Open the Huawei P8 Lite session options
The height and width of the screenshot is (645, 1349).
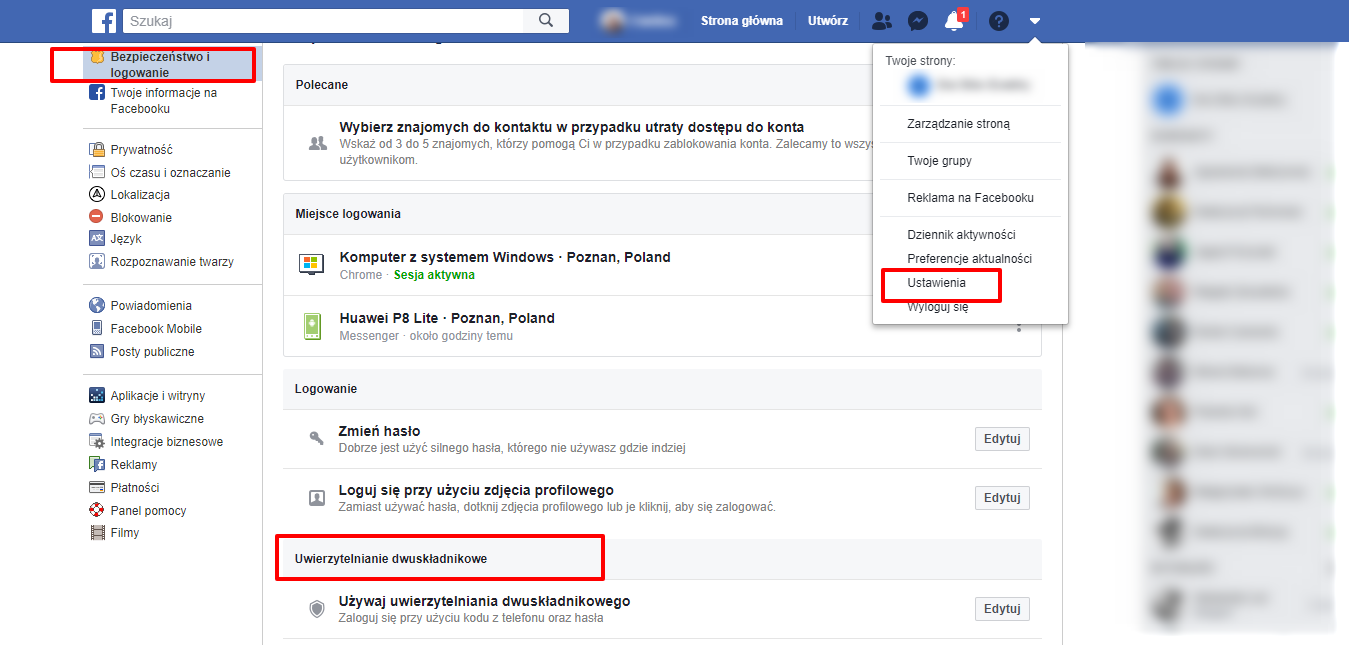(1019, 327)
